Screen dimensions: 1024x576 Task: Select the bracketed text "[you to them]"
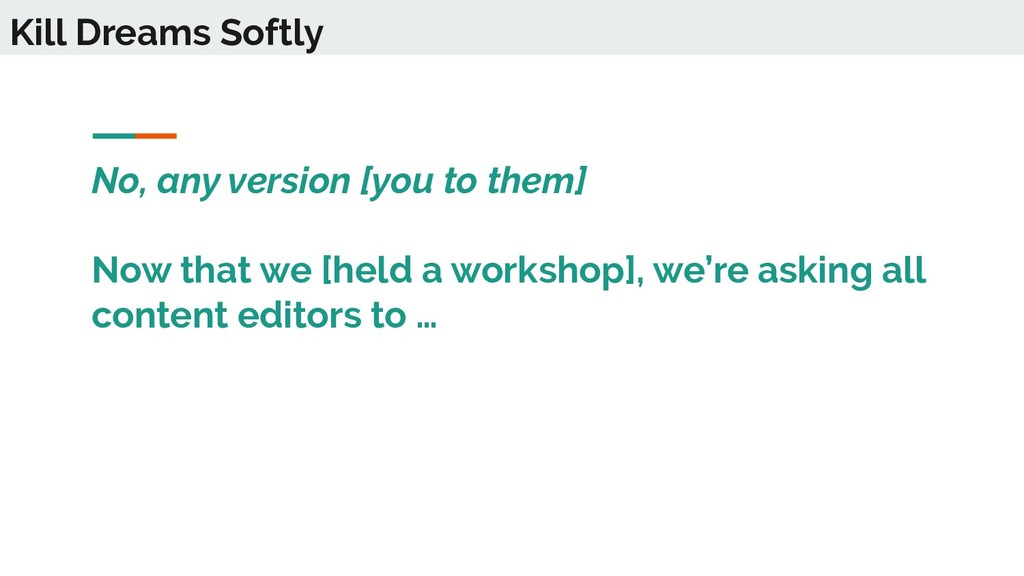click(x=473, y=181)
